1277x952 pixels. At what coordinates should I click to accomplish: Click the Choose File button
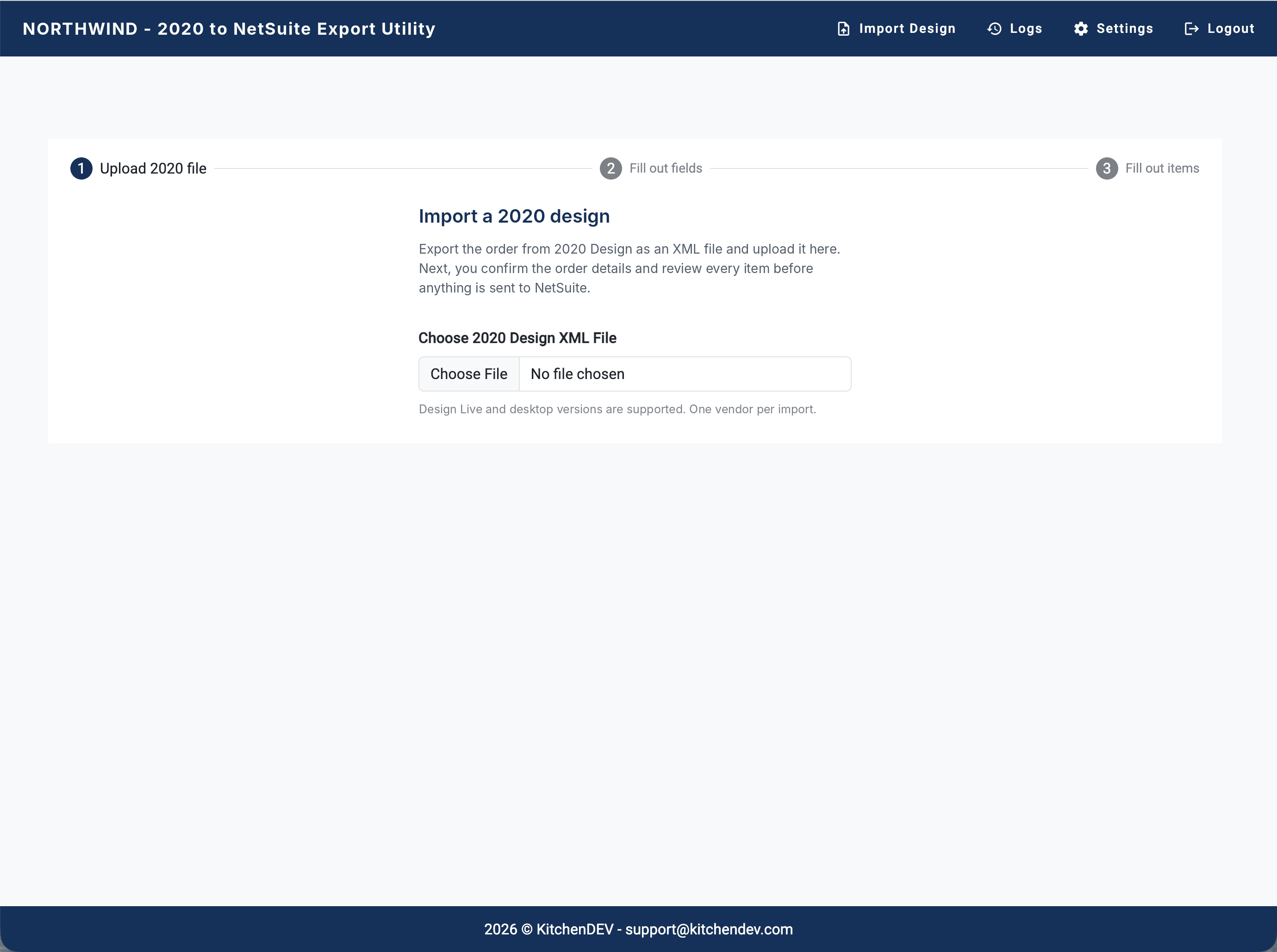click(x=468, y=374)
